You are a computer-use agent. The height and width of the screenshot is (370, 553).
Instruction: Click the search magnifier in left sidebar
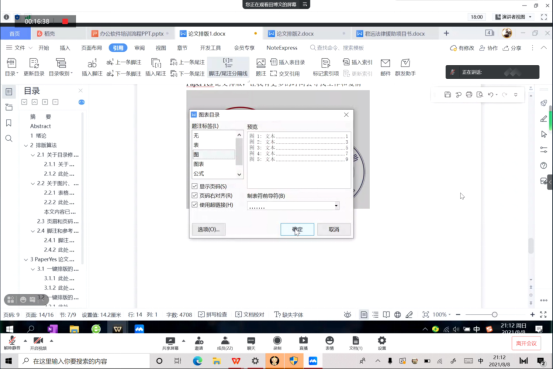(x=9, y=138)
